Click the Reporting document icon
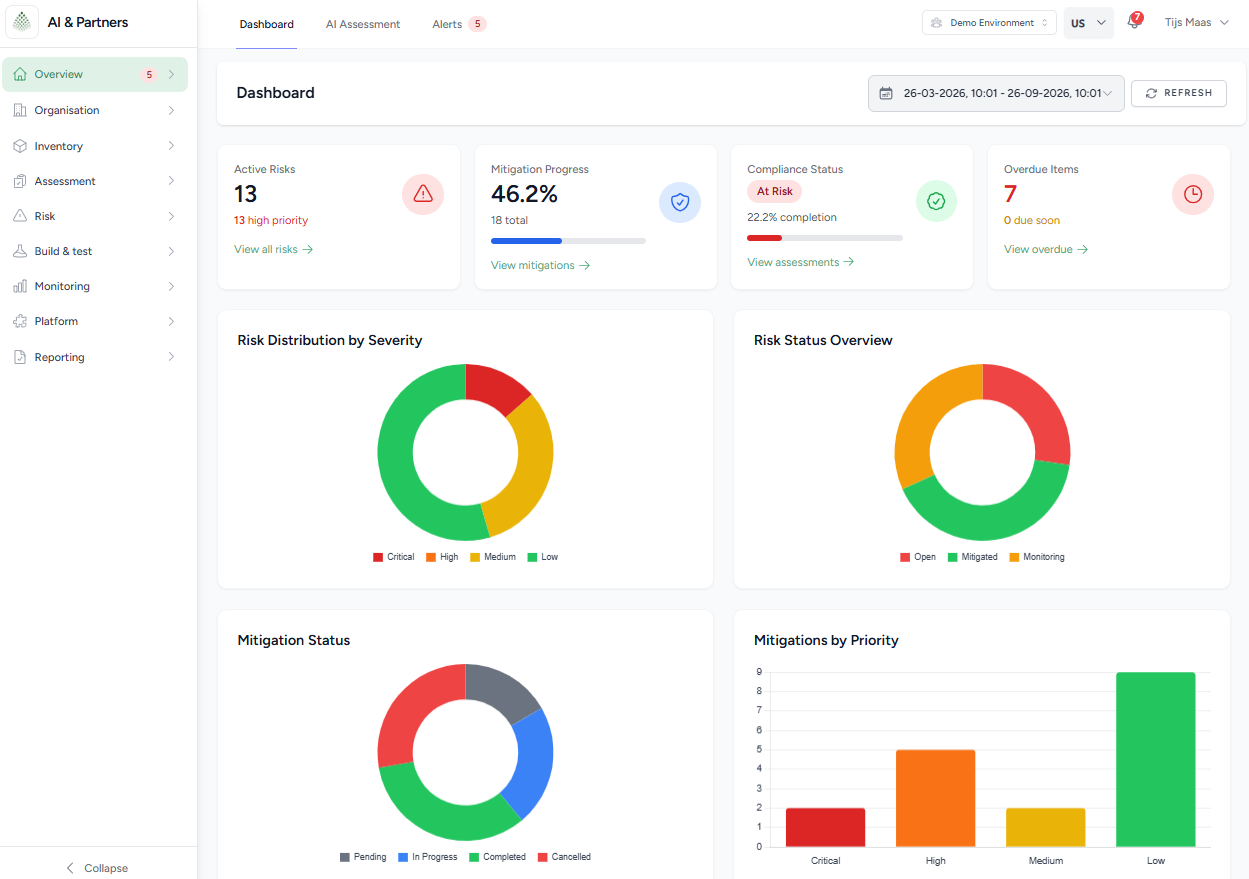This screenshot has width=1249, height=879. click(x=20, y=357)
